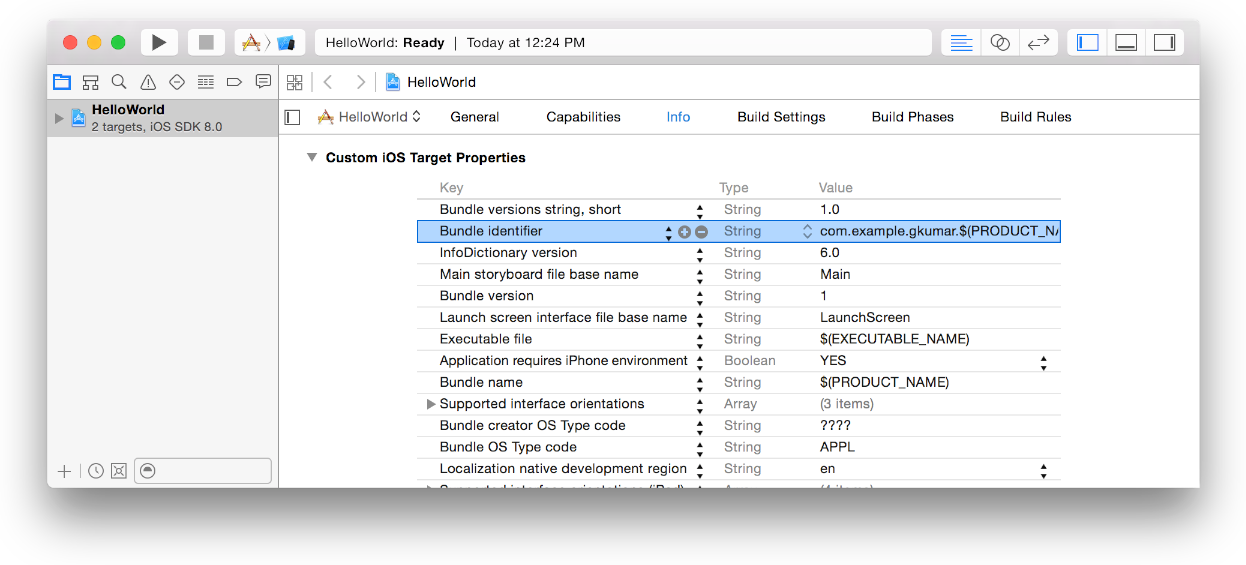Select the Value column header
Image resolution: width=1246 pixels, height=565 pixels.
[836, 188]
